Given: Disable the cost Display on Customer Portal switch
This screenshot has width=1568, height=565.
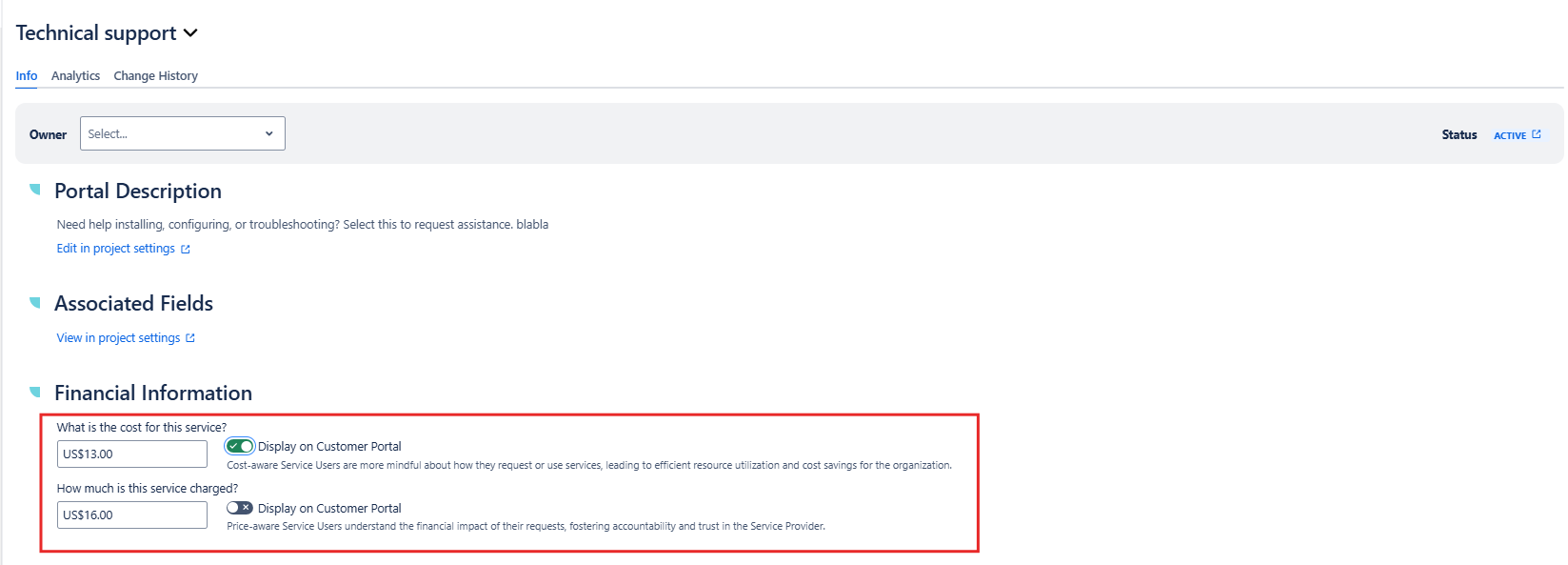Looking at the screenshot, I should pyautogui.click(x=240, y=446).
